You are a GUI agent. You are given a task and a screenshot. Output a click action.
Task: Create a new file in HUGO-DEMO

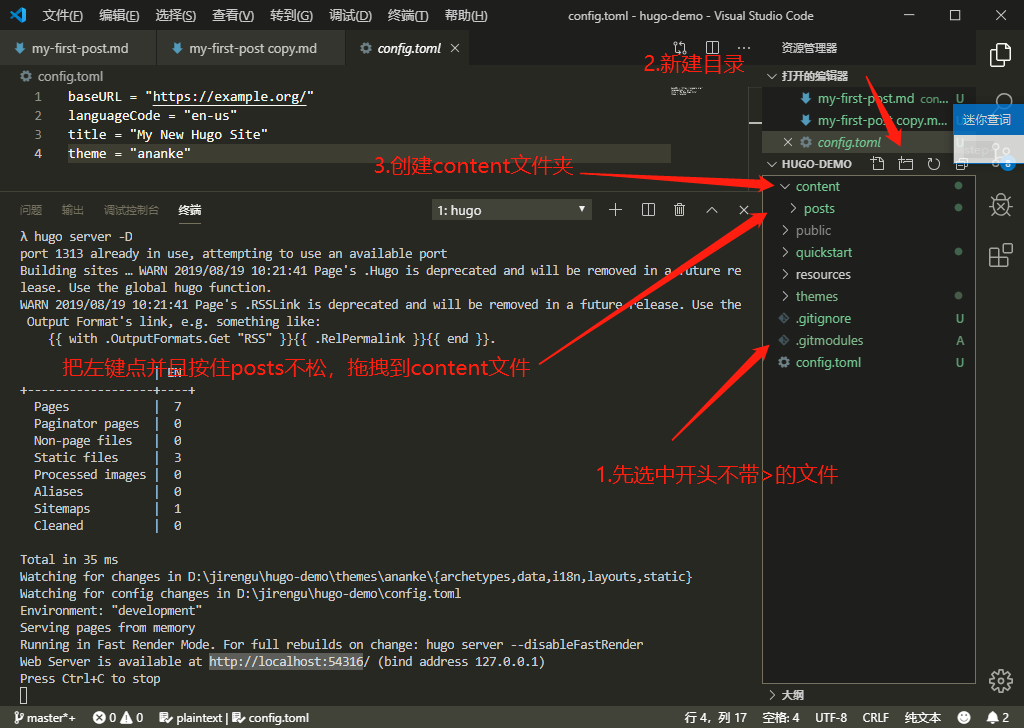[878, 164]
